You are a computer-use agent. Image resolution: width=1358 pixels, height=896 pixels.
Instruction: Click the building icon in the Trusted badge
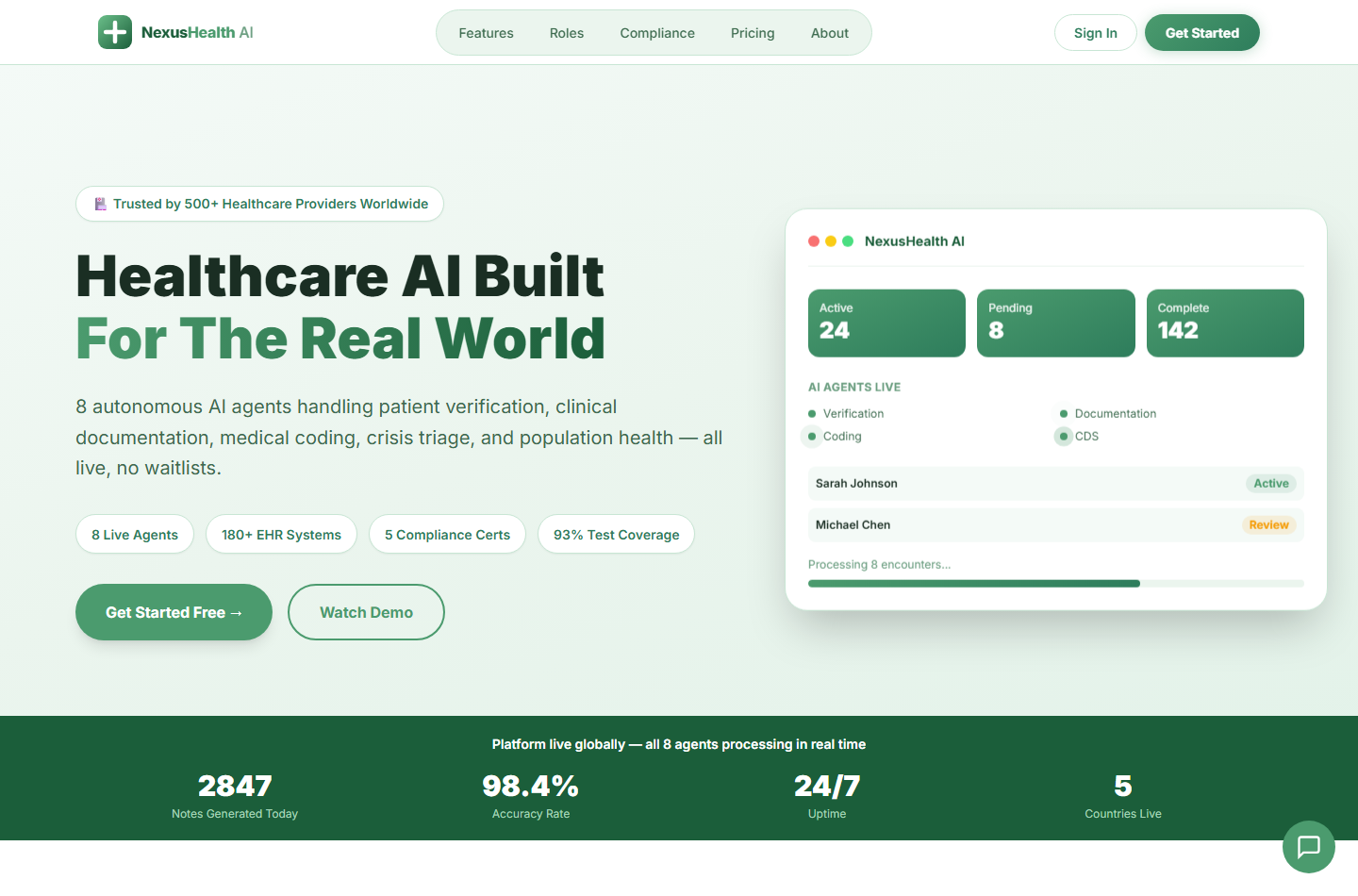[100, 204]
